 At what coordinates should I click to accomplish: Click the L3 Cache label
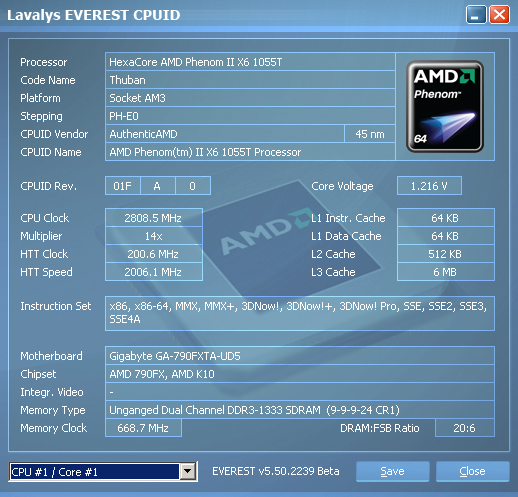click(x=333, y=272)
